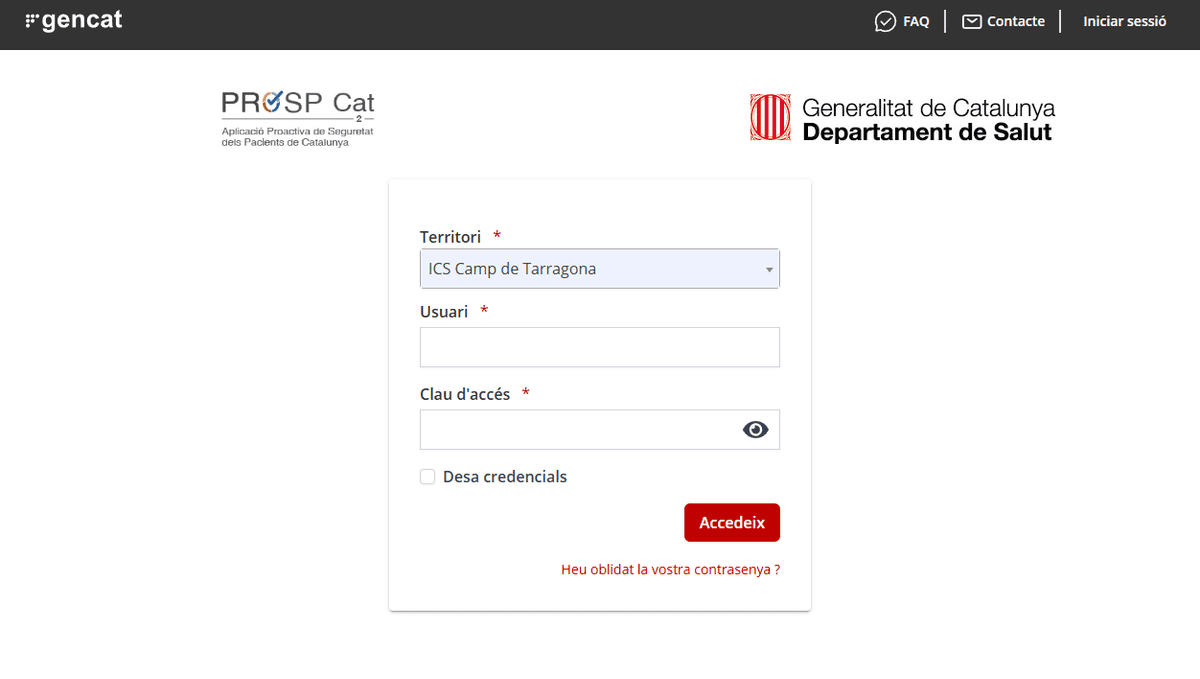
Task: Show password with the eye icon
Action: (x=756, y=430)
